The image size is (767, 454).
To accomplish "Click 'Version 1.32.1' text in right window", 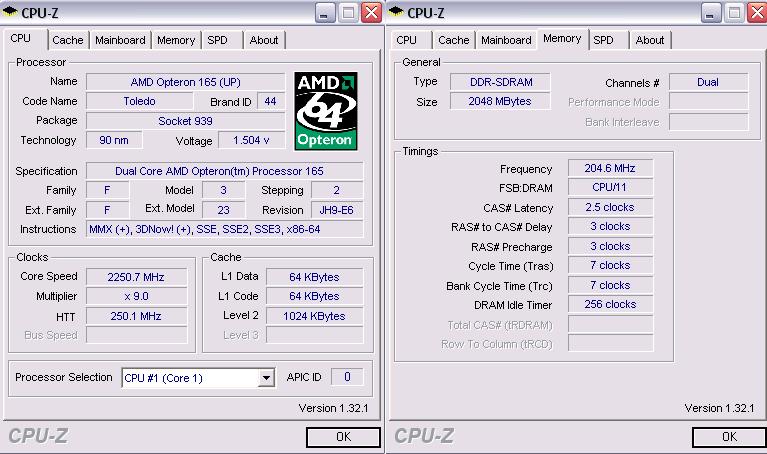I will 720,408.
